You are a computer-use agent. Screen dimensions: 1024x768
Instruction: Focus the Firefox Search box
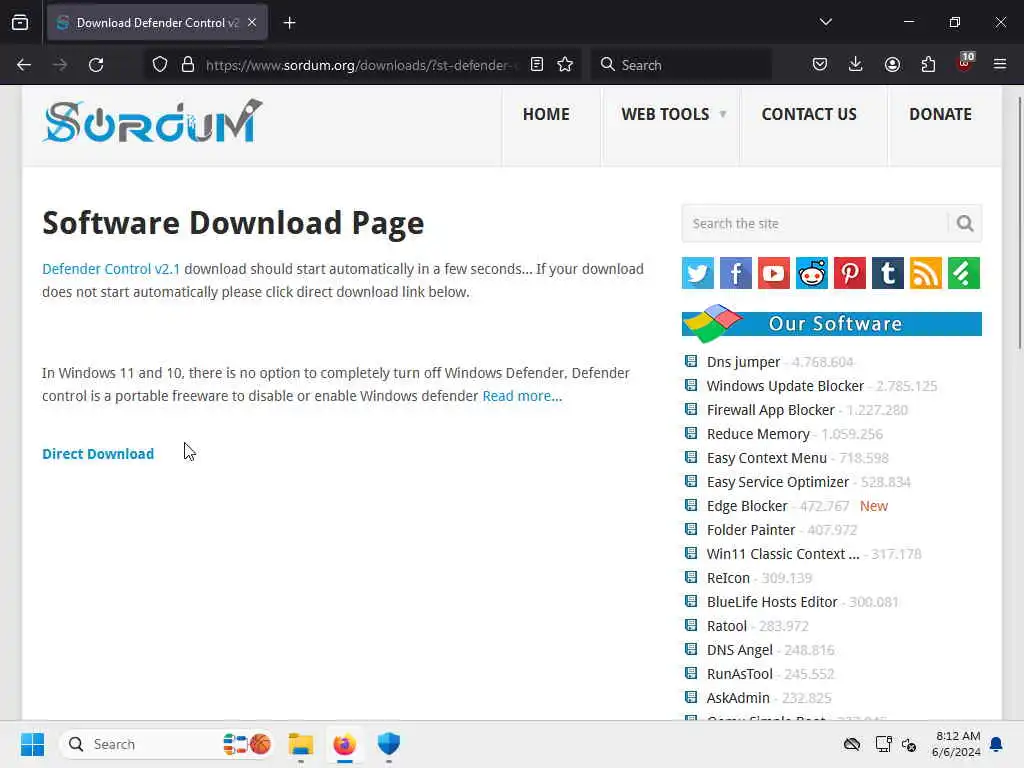[681, 65]
